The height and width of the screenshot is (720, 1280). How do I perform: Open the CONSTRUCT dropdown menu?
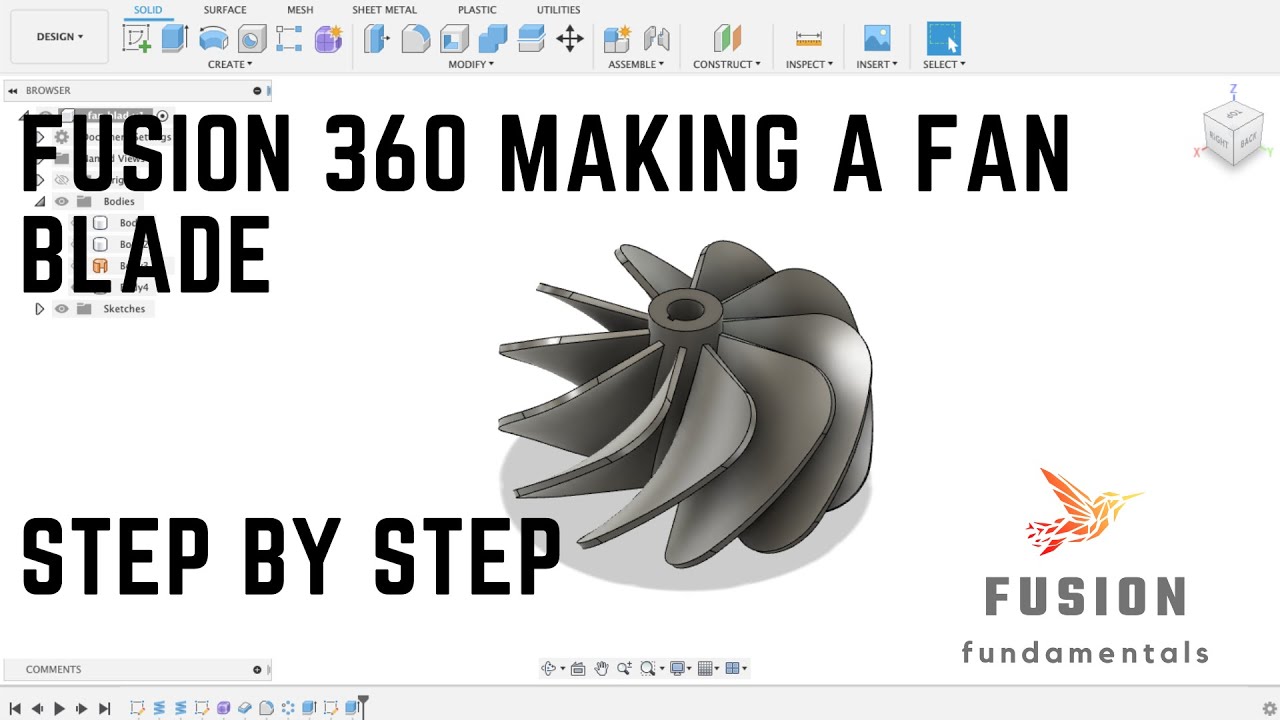(x=727, y=64)
